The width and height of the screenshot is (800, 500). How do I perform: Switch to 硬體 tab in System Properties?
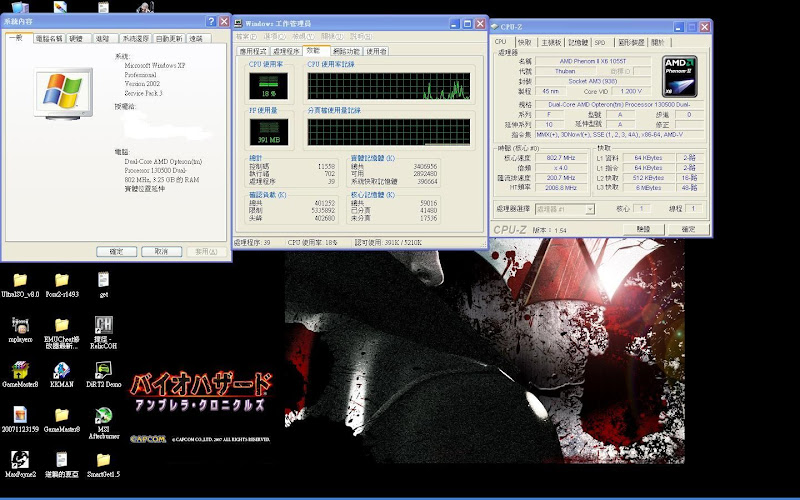(76, 39)
